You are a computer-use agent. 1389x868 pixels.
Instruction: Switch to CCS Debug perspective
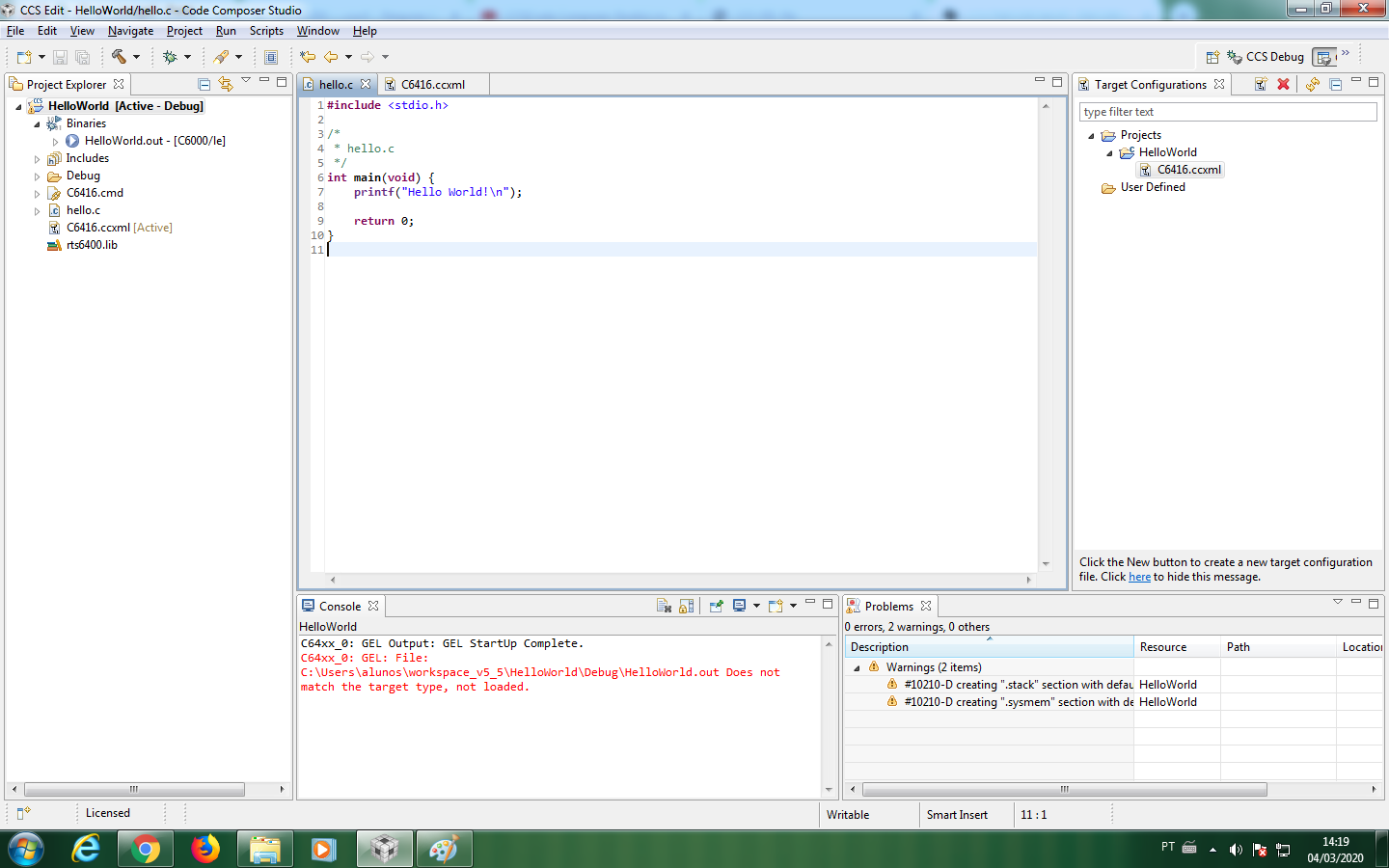coord(1266,57)
